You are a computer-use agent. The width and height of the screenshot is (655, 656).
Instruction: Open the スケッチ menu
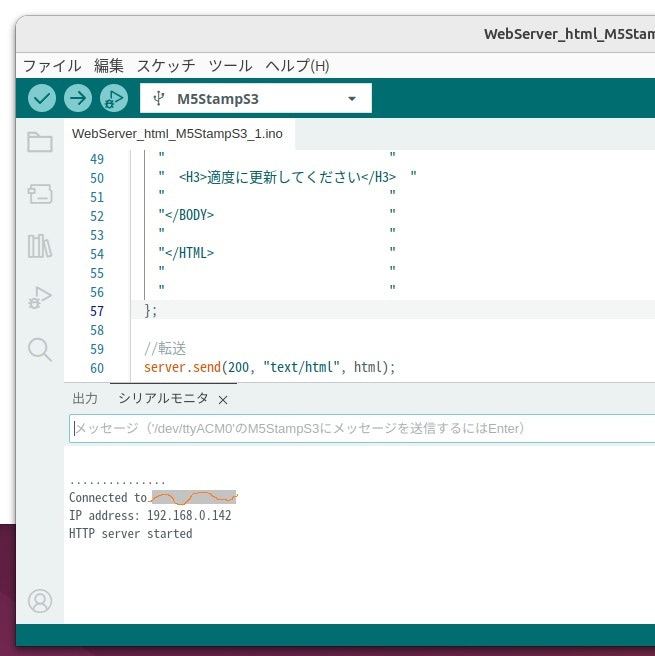(x=166, y=66)
